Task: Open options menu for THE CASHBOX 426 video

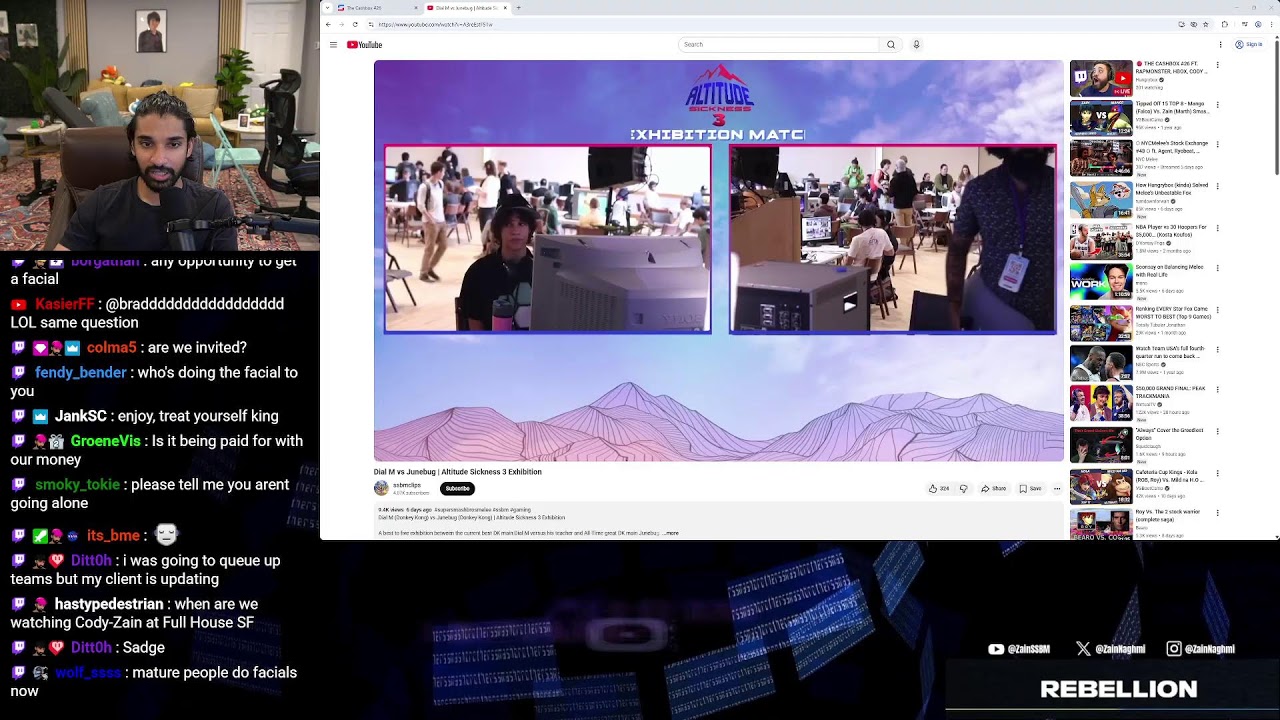Action: (x=1218, y=65)
